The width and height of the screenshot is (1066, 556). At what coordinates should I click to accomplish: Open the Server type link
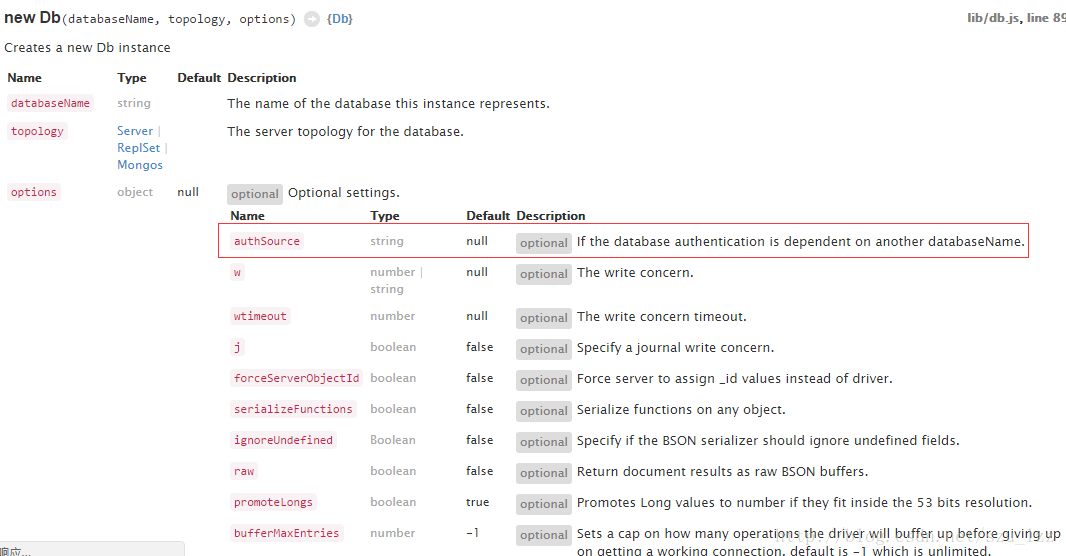135,131
